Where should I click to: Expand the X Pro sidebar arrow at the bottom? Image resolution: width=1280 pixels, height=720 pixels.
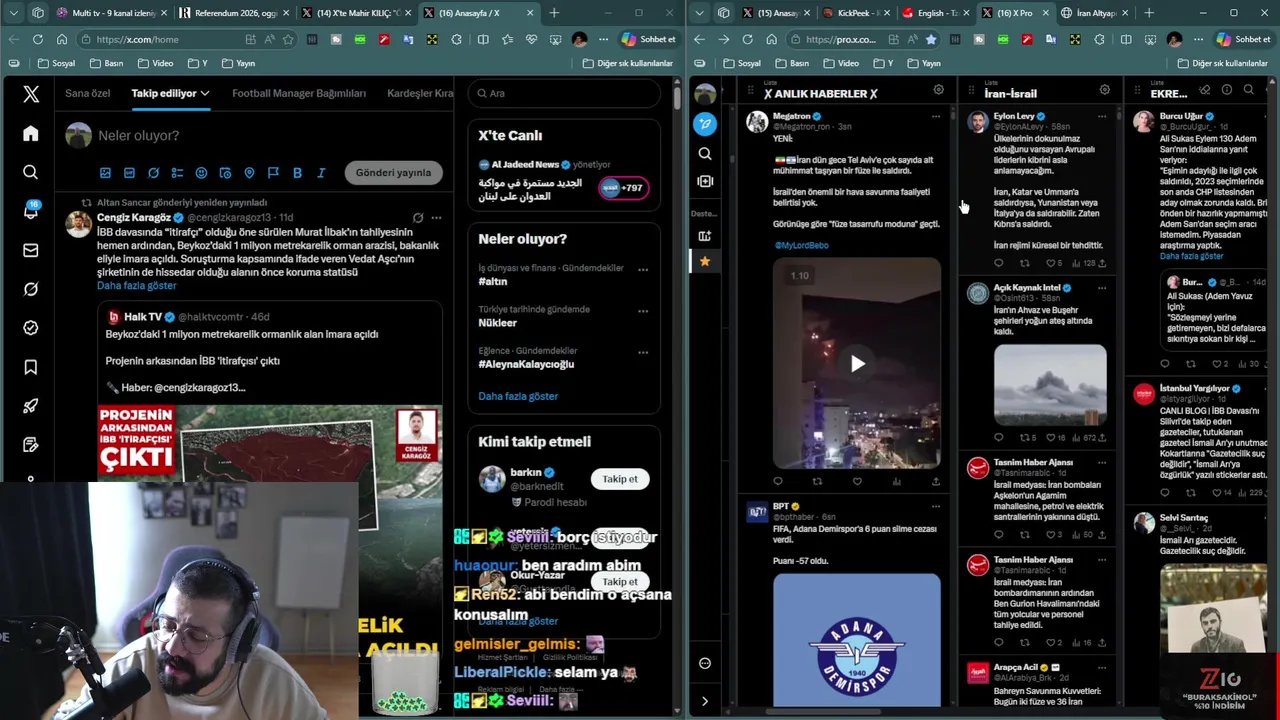point(705,701)
